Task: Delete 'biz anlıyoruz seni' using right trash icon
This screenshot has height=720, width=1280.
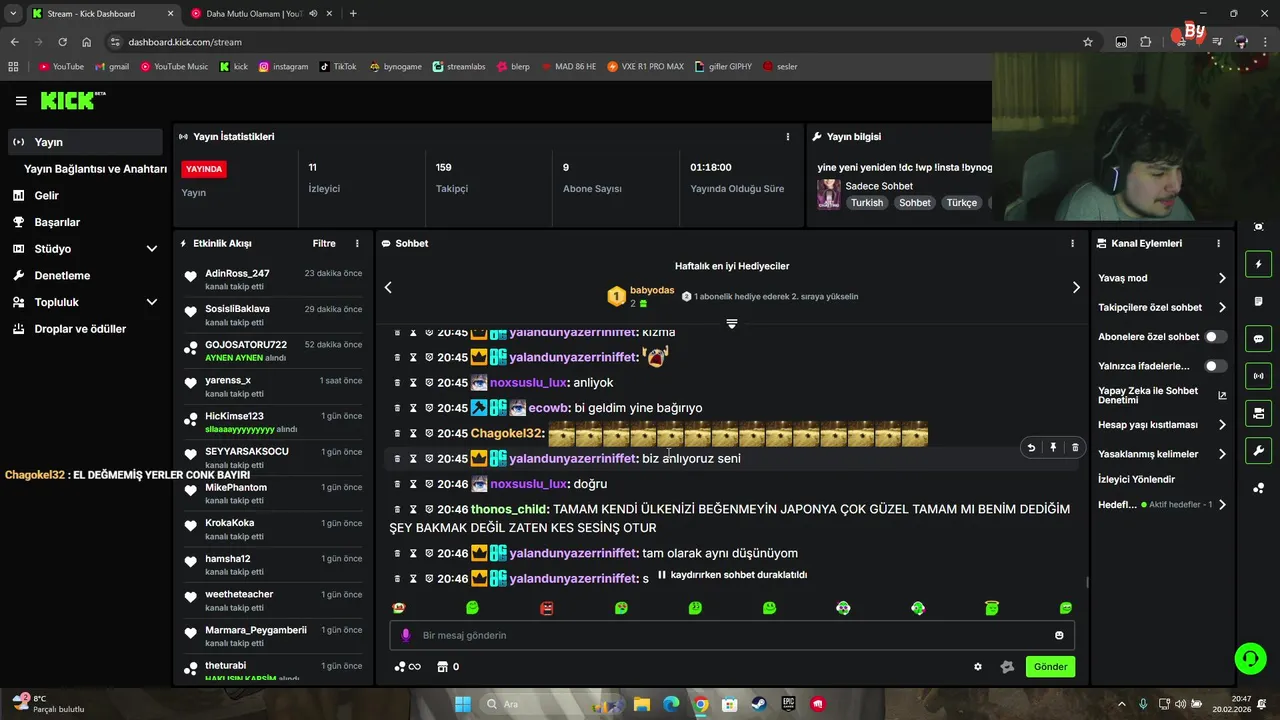Action: tap(1075, 448)
